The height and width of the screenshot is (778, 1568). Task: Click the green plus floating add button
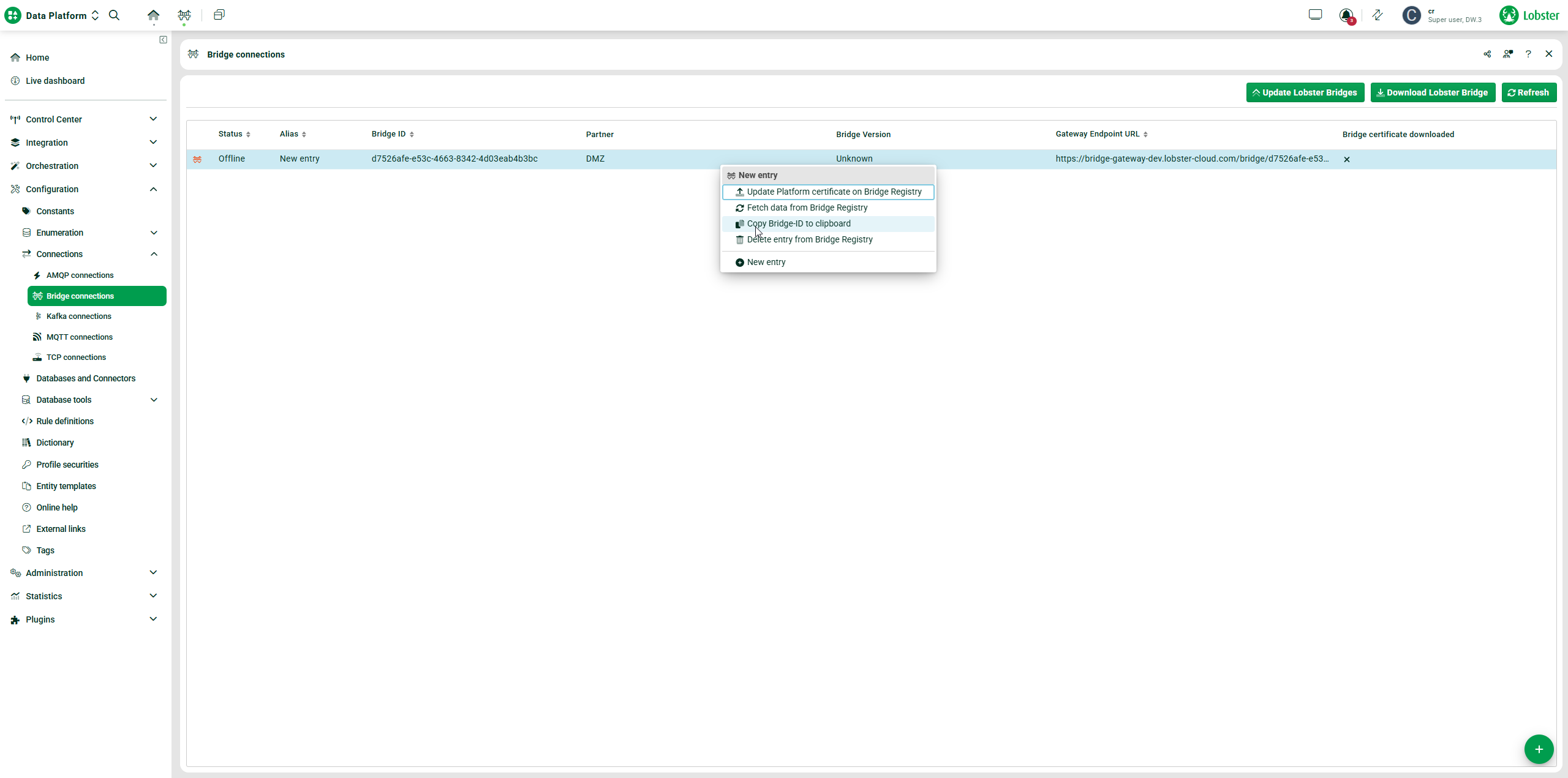coord(1539,749)
